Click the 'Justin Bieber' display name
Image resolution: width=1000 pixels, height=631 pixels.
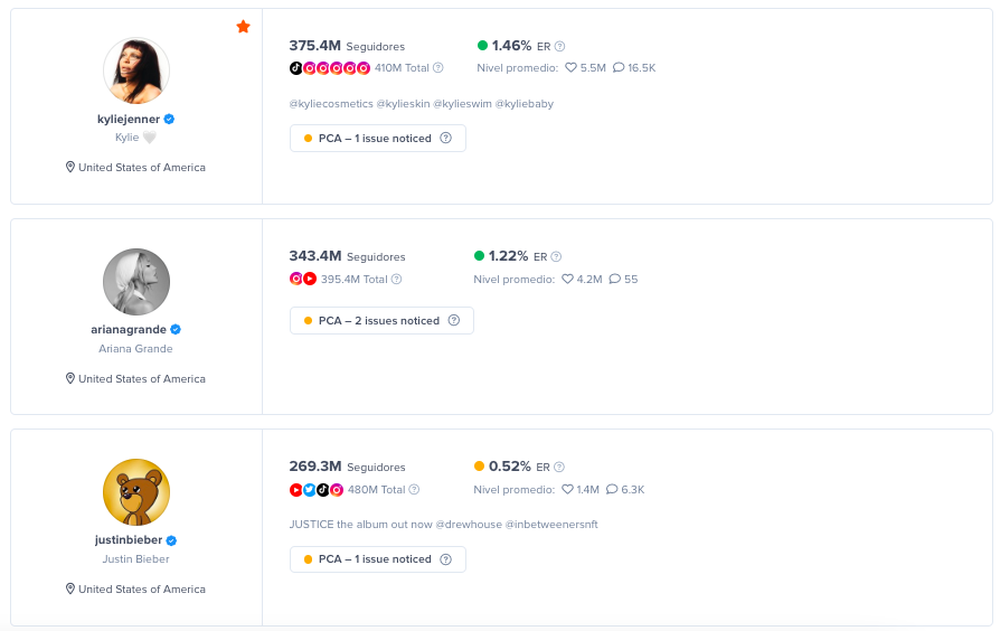pos(136,559)
